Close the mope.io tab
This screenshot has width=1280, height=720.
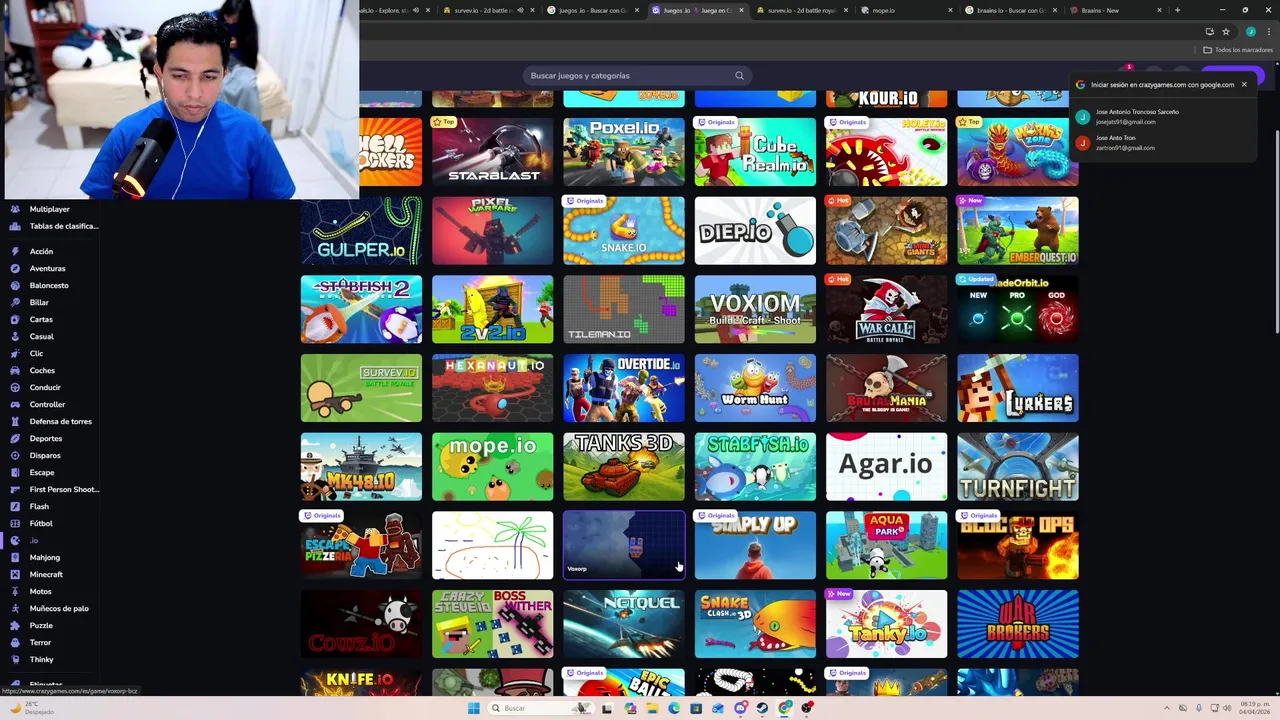click(x=949, y=10)
